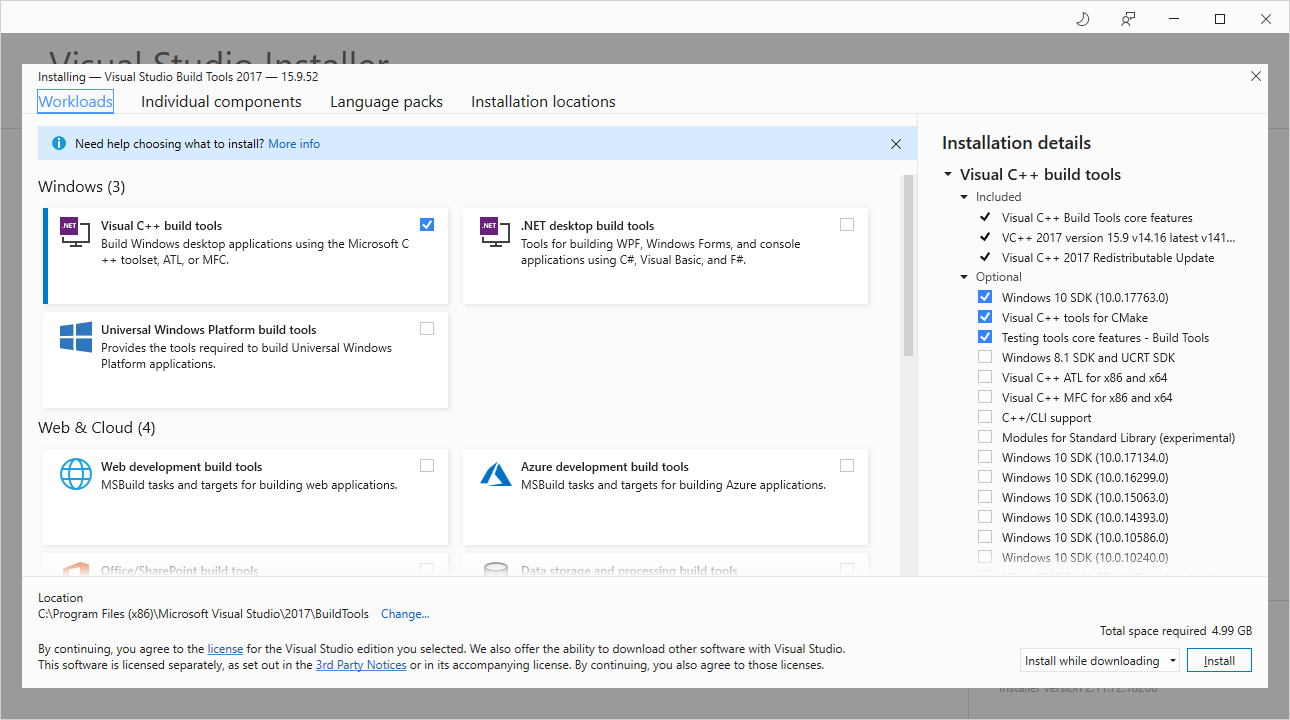The width and height of the screenshot is (1290, 720).
Task: Check Windows 10 SDK (10.0.16299.0)
Action: pyautogui.click(x=985, y=477)
